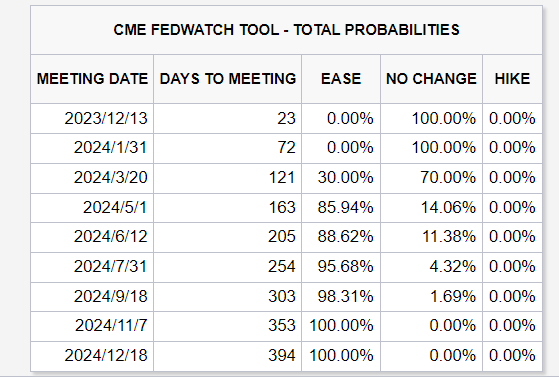Select the 394 days to meeting cell
Image resolution: width=559 pixels, height=377 pixels.
227,356
